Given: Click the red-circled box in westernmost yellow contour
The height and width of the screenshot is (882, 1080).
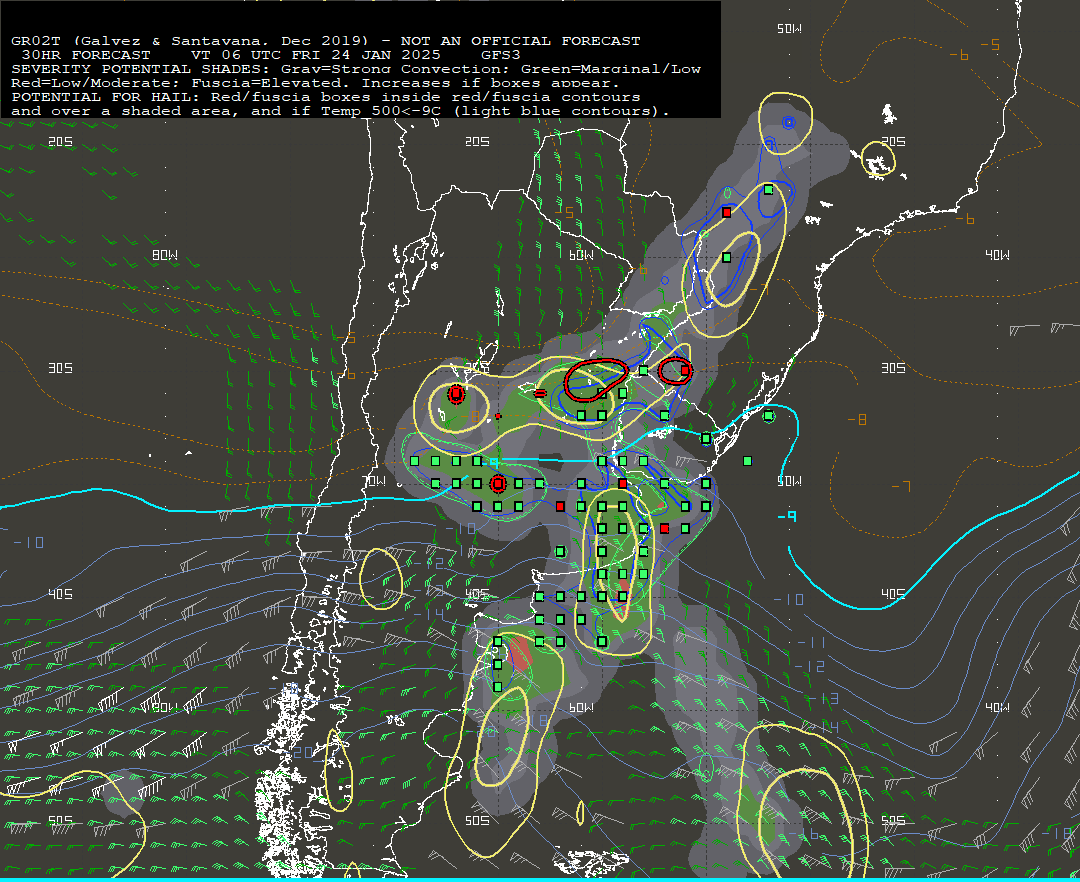Looking at the screenshot, I should [456, 395].
